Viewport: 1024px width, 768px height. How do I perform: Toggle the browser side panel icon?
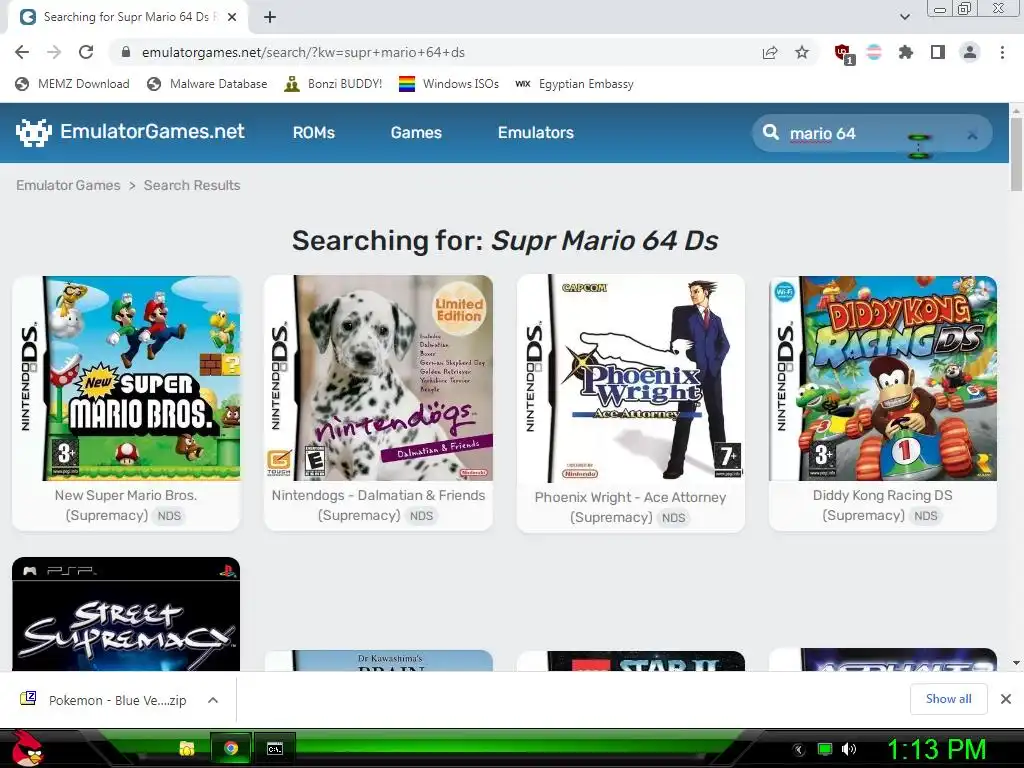pos(938,52)
